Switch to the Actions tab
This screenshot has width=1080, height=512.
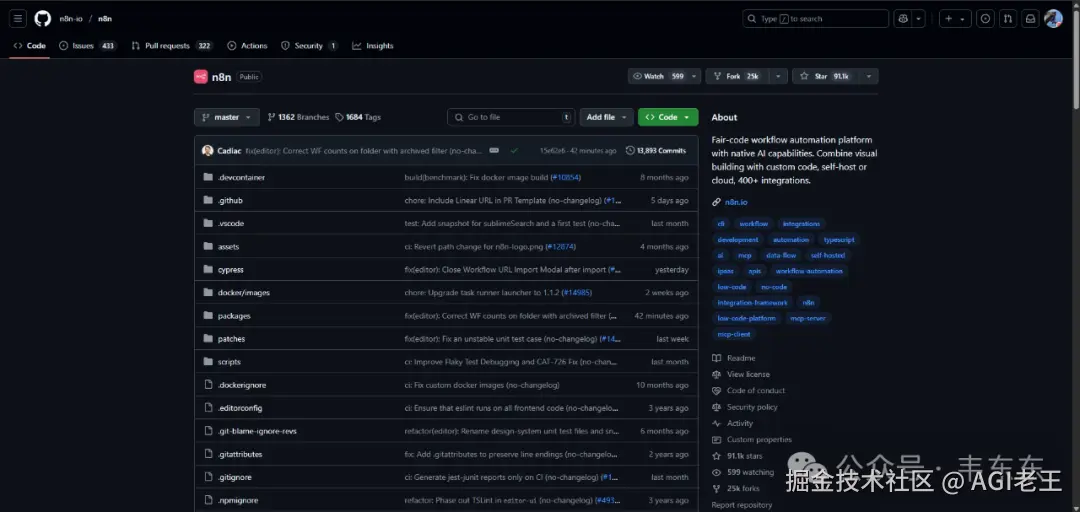click(x=247, y=45)
